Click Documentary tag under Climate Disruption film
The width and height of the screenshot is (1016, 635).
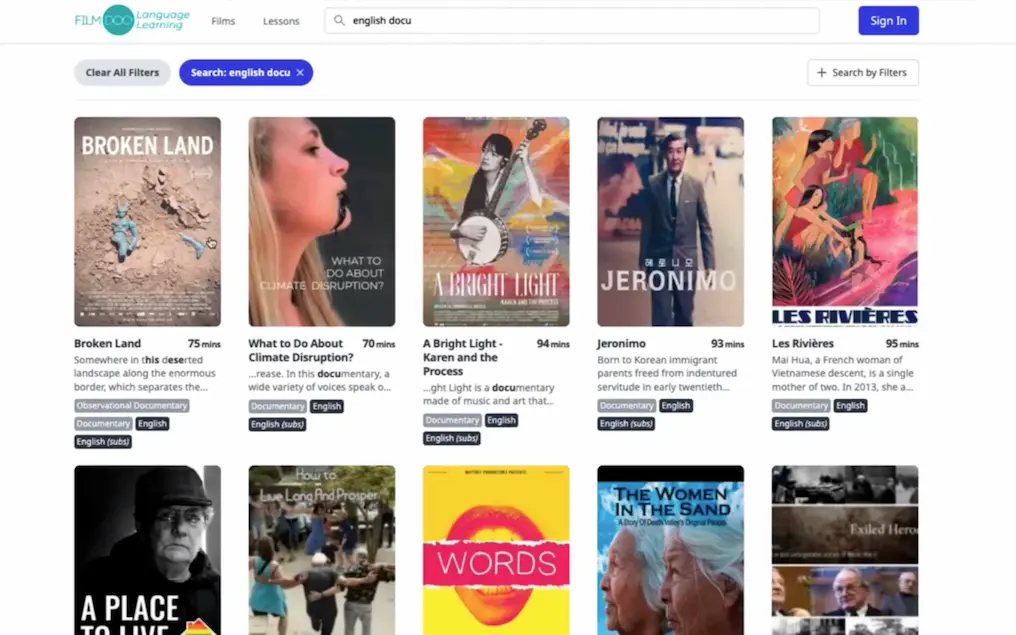(x=277, y=406)
